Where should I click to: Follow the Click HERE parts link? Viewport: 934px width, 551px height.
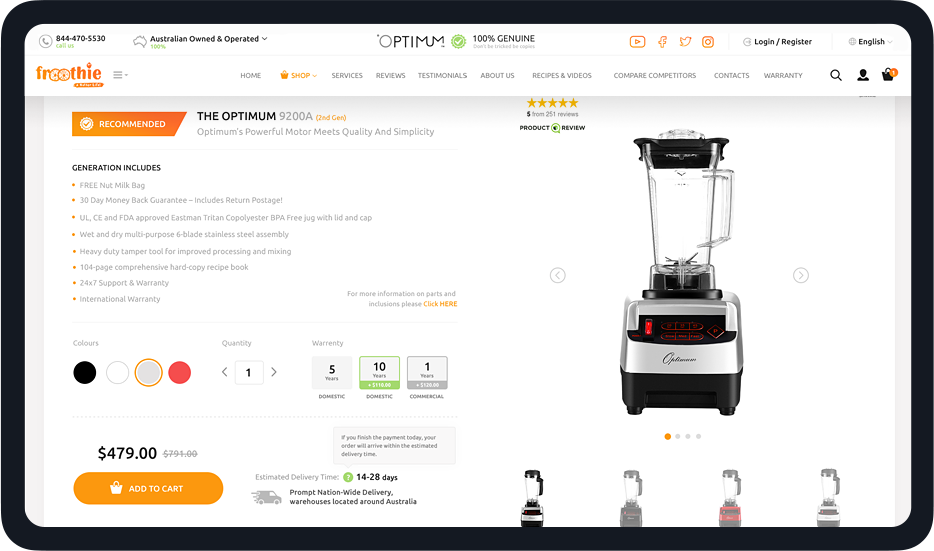(440, 304)
